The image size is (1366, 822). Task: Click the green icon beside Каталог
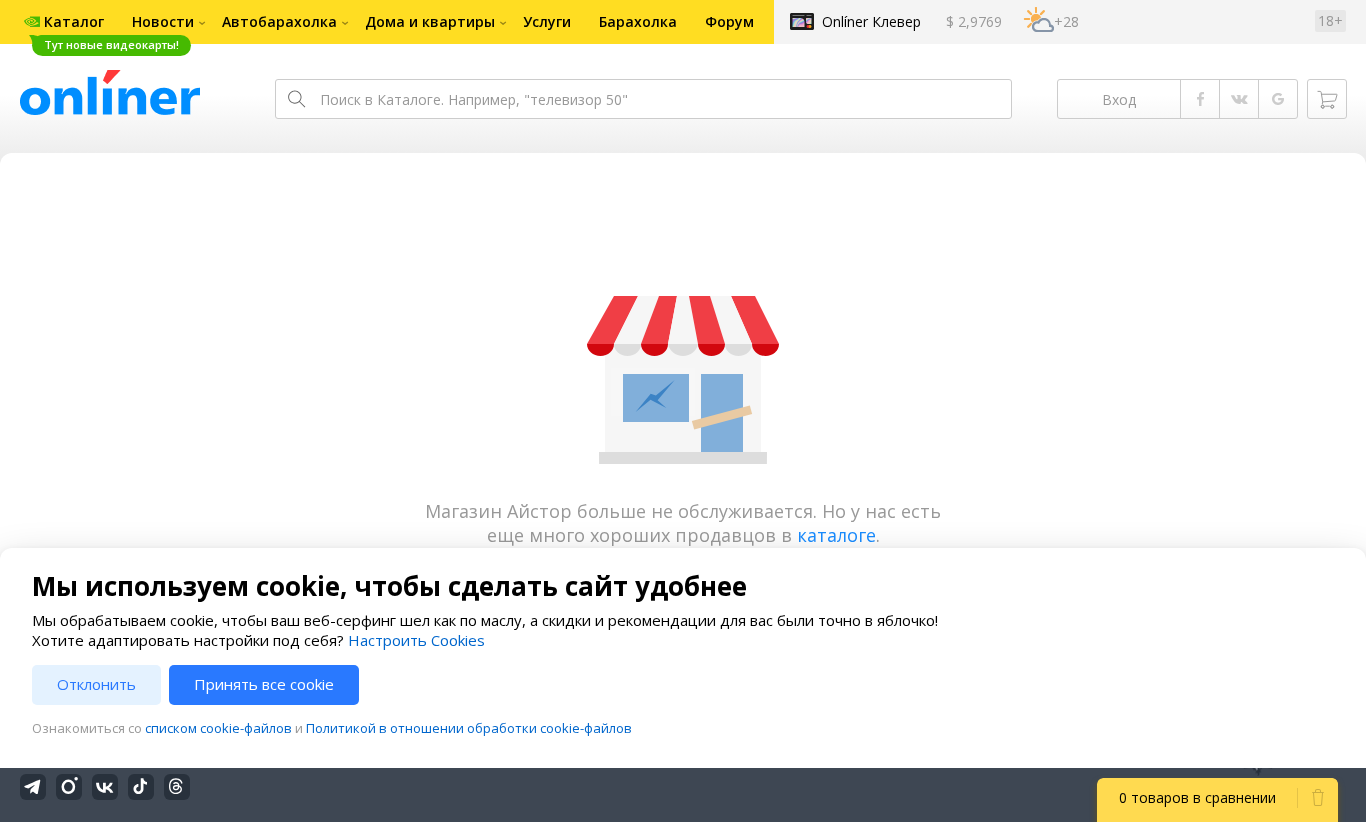point(32,22)
